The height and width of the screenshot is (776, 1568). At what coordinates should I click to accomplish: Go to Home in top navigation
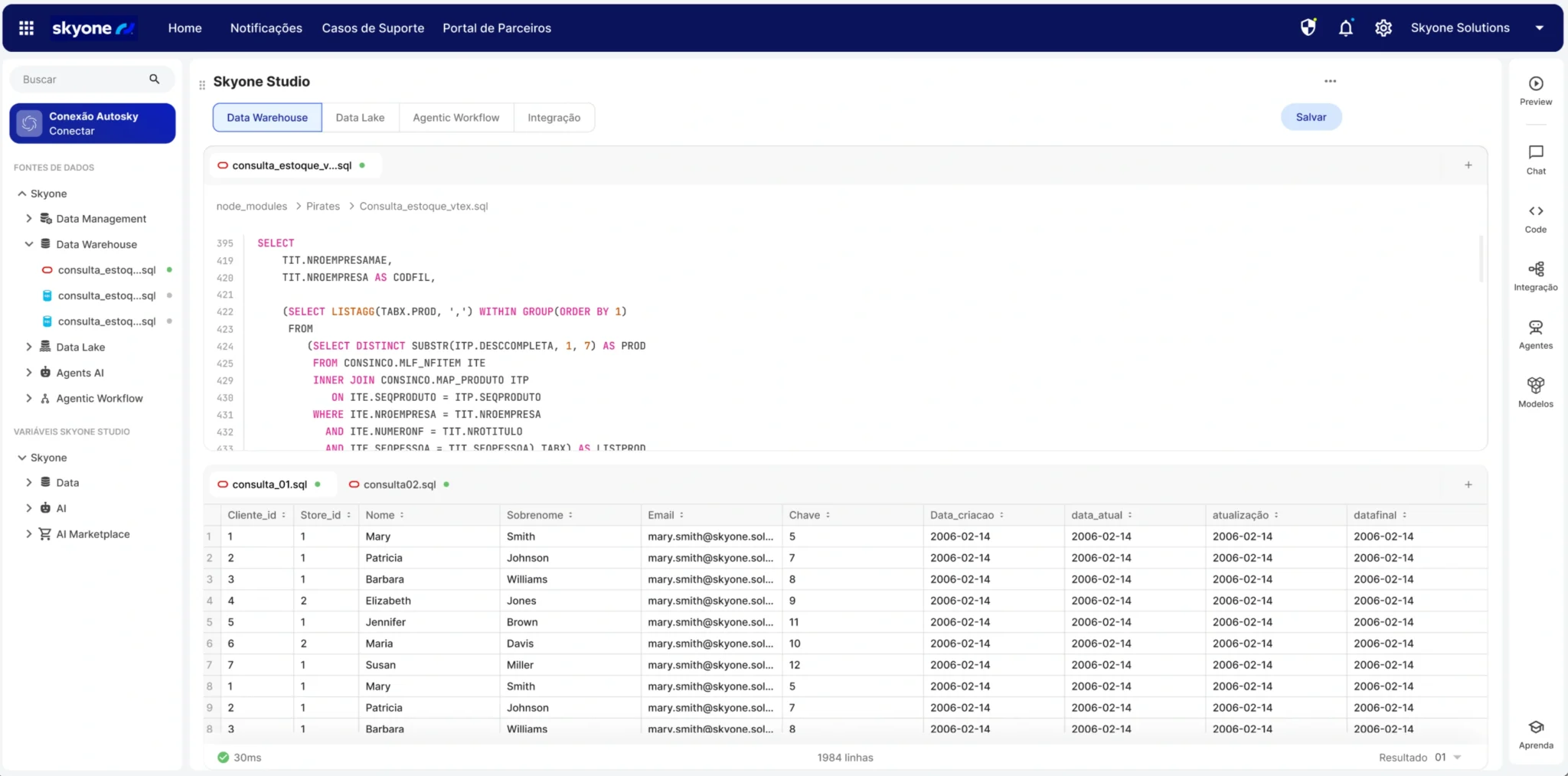185,28
